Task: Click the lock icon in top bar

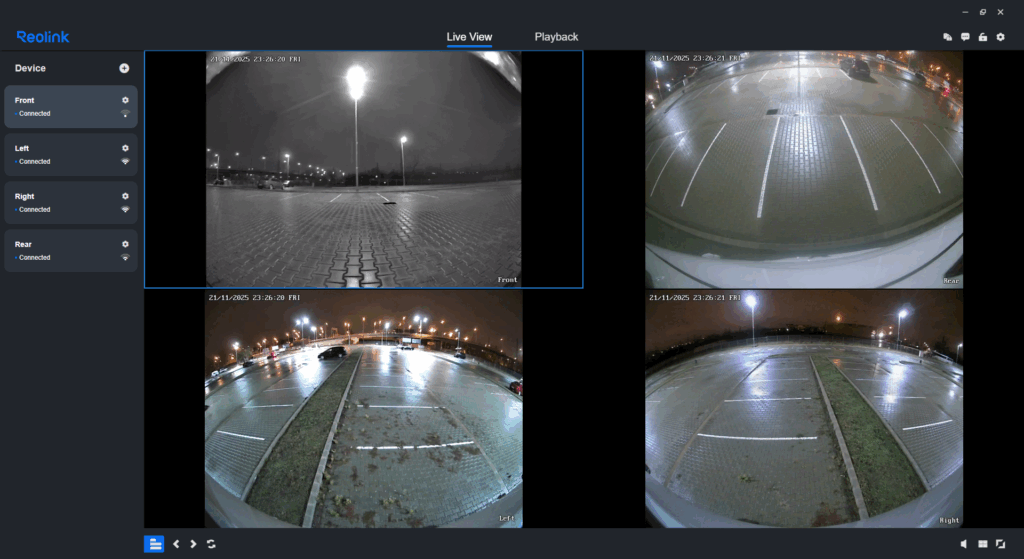Action: (x=983, y=37)
